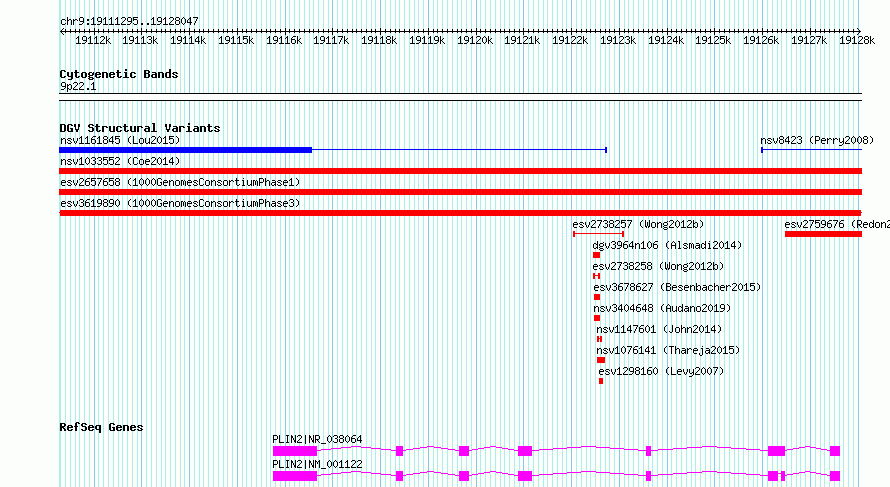Image resolution: width=890 pixels, height=487 pixels.
Task: Click the nsv3404648 (Audano2019) label
Action: [662, 308]
